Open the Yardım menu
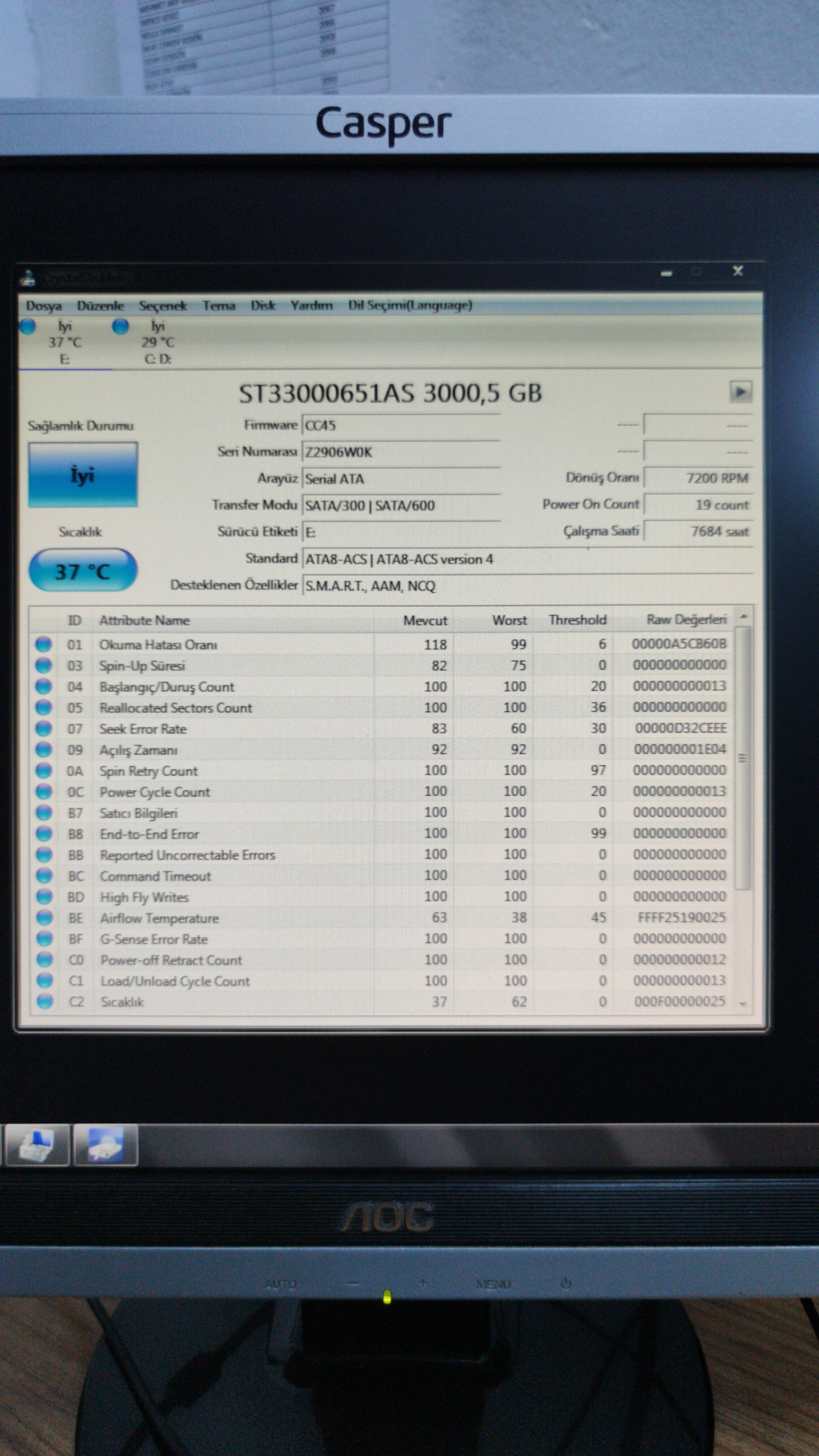819x1456 pixels. click(311, 306)
